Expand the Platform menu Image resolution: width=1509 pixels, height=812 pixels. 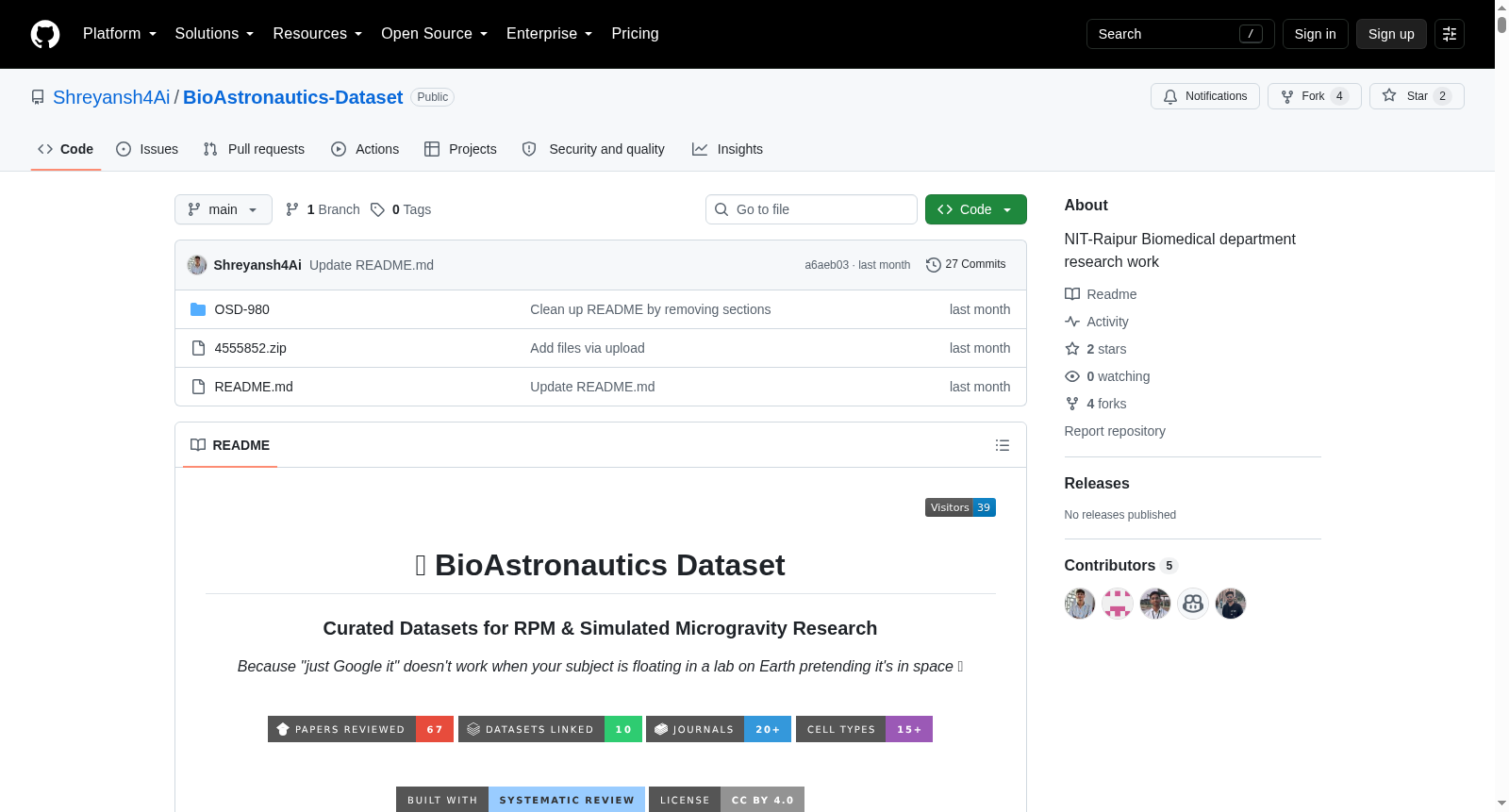[x=120, y=34]
